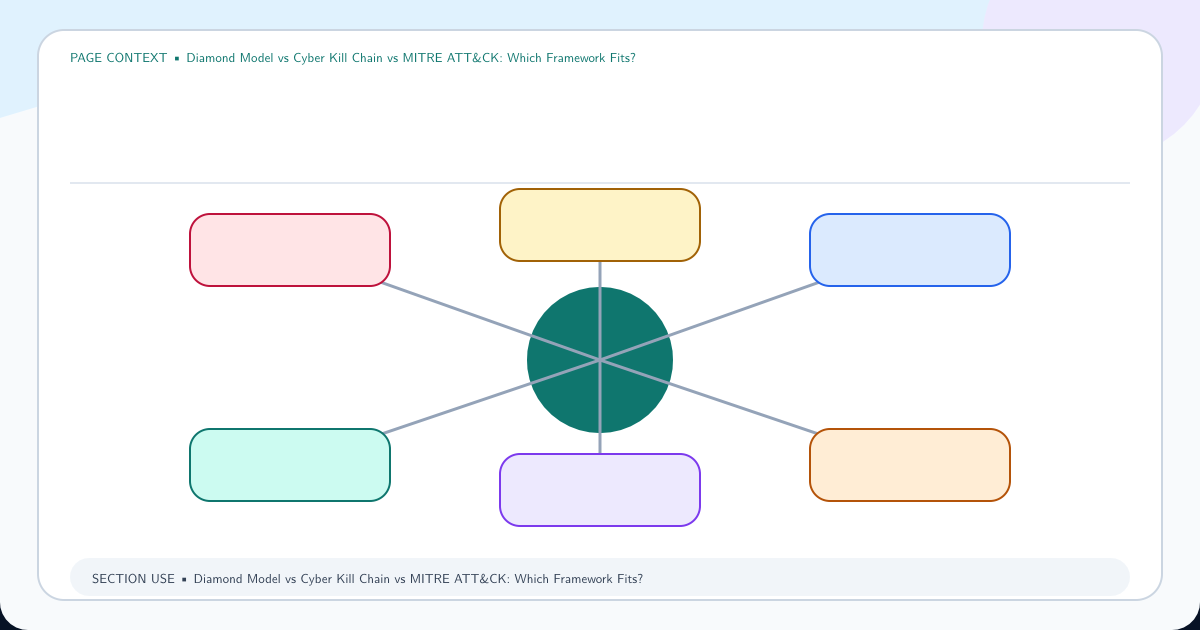
Task: Select the light blue node
Action: point(910,250)
